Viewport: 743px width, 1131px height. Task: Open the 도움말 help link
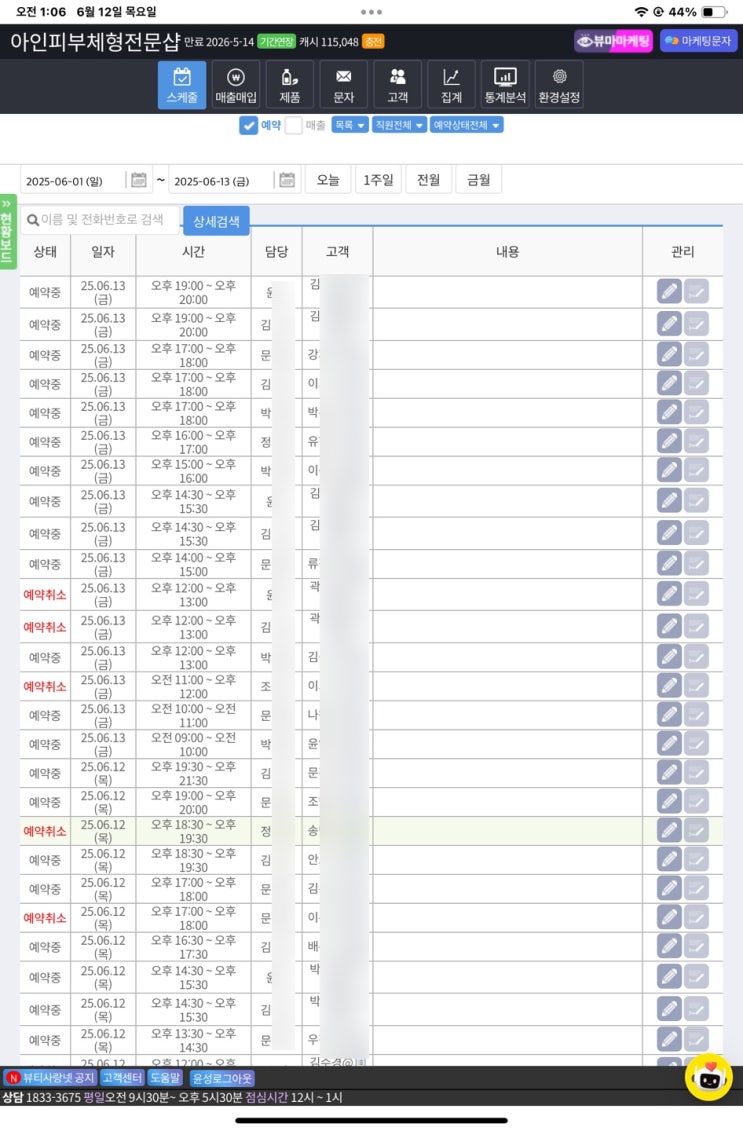(165, 1078)
